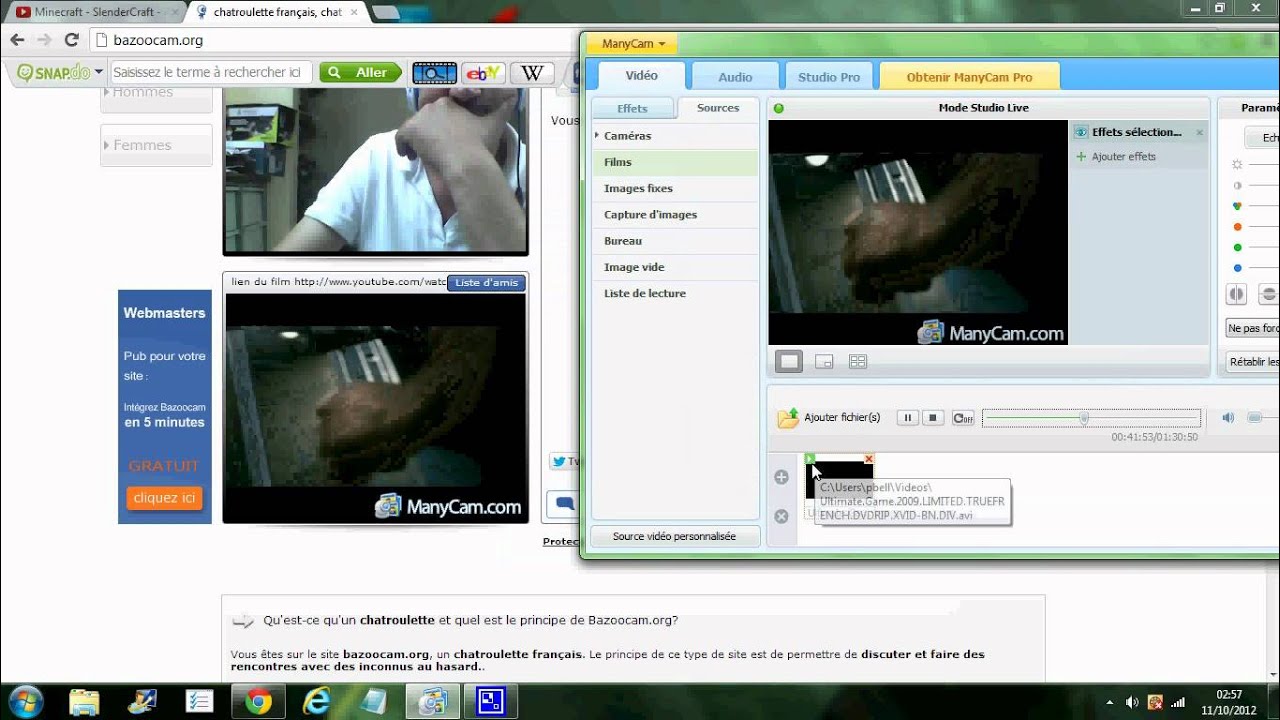This screenshot has height=720, width=1280.
Task: Open Chrome from the taskbar
Action: point(259,701)
